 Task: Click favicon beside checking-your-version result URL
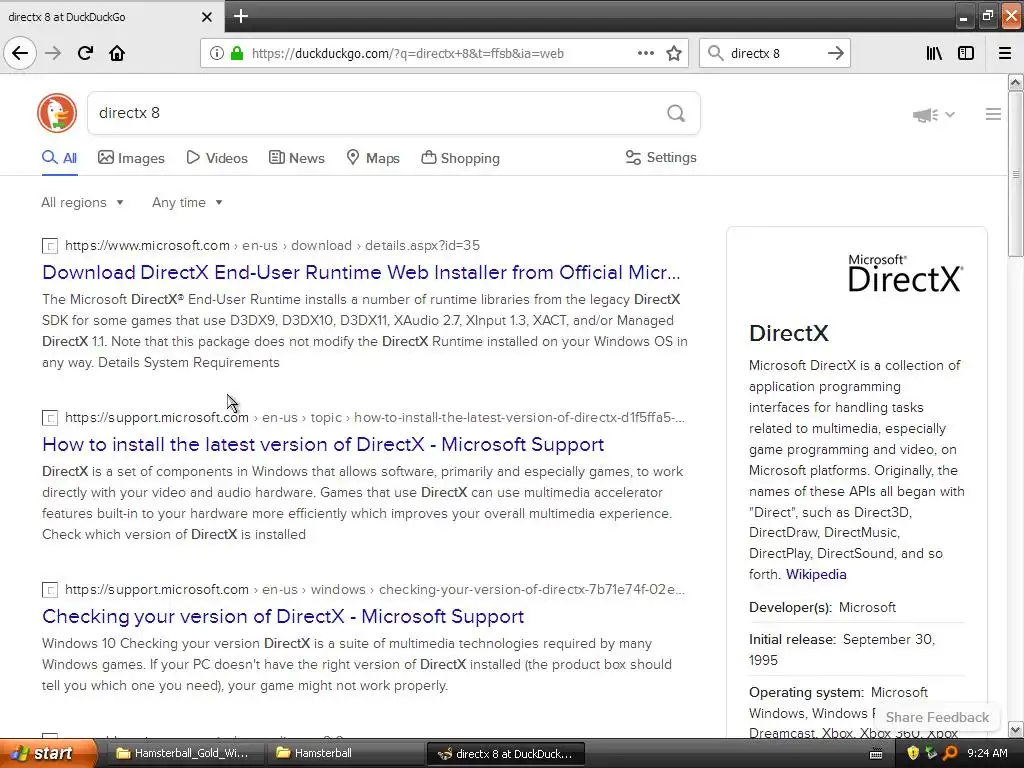click(50, 590)
